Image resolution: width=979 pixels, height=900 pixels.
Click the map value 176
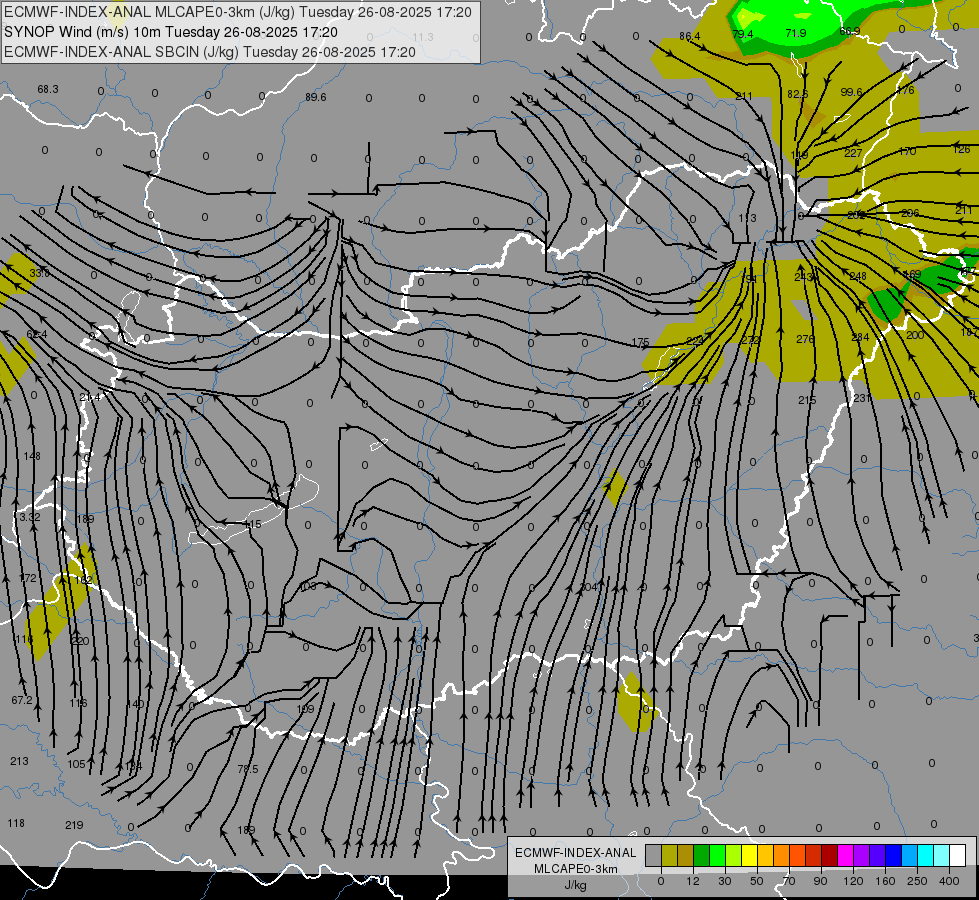[905, 90]
